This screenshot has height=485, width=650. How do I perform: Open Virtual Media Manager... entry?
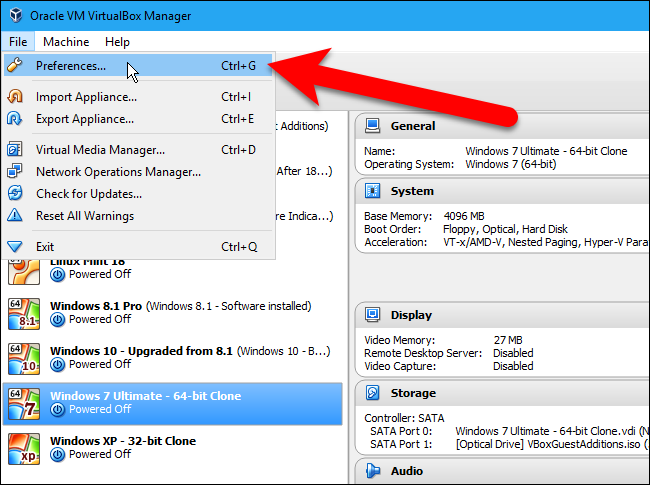tap(138, 150)
